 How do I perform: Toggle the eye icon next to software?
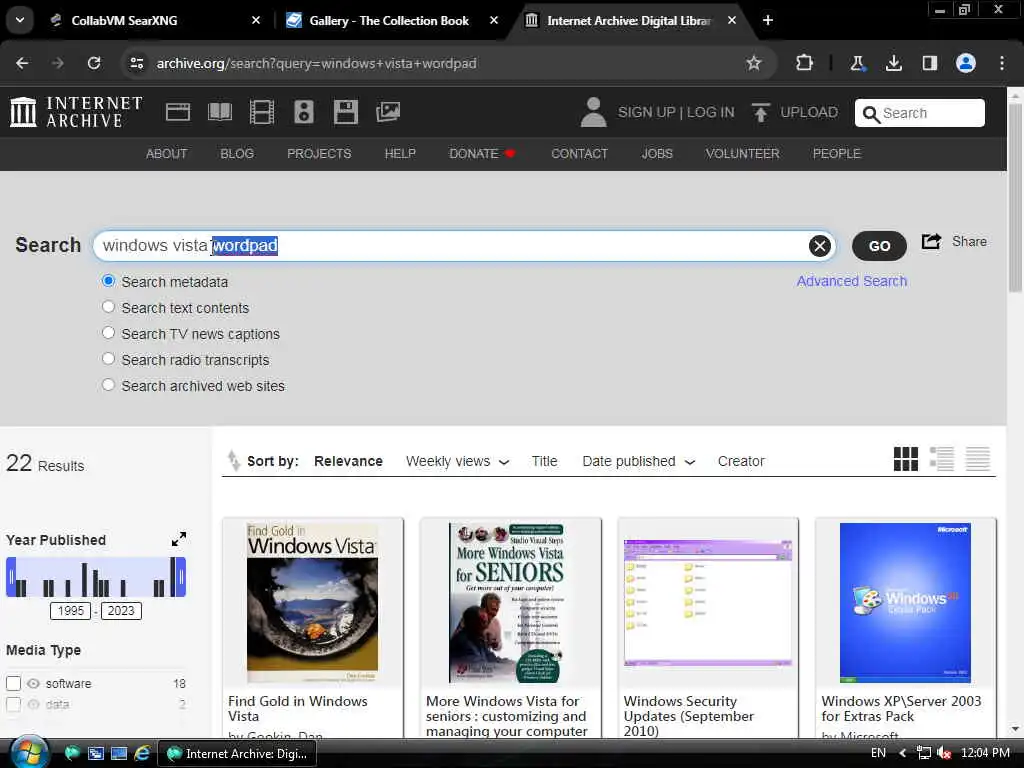(x=33, y=683)
